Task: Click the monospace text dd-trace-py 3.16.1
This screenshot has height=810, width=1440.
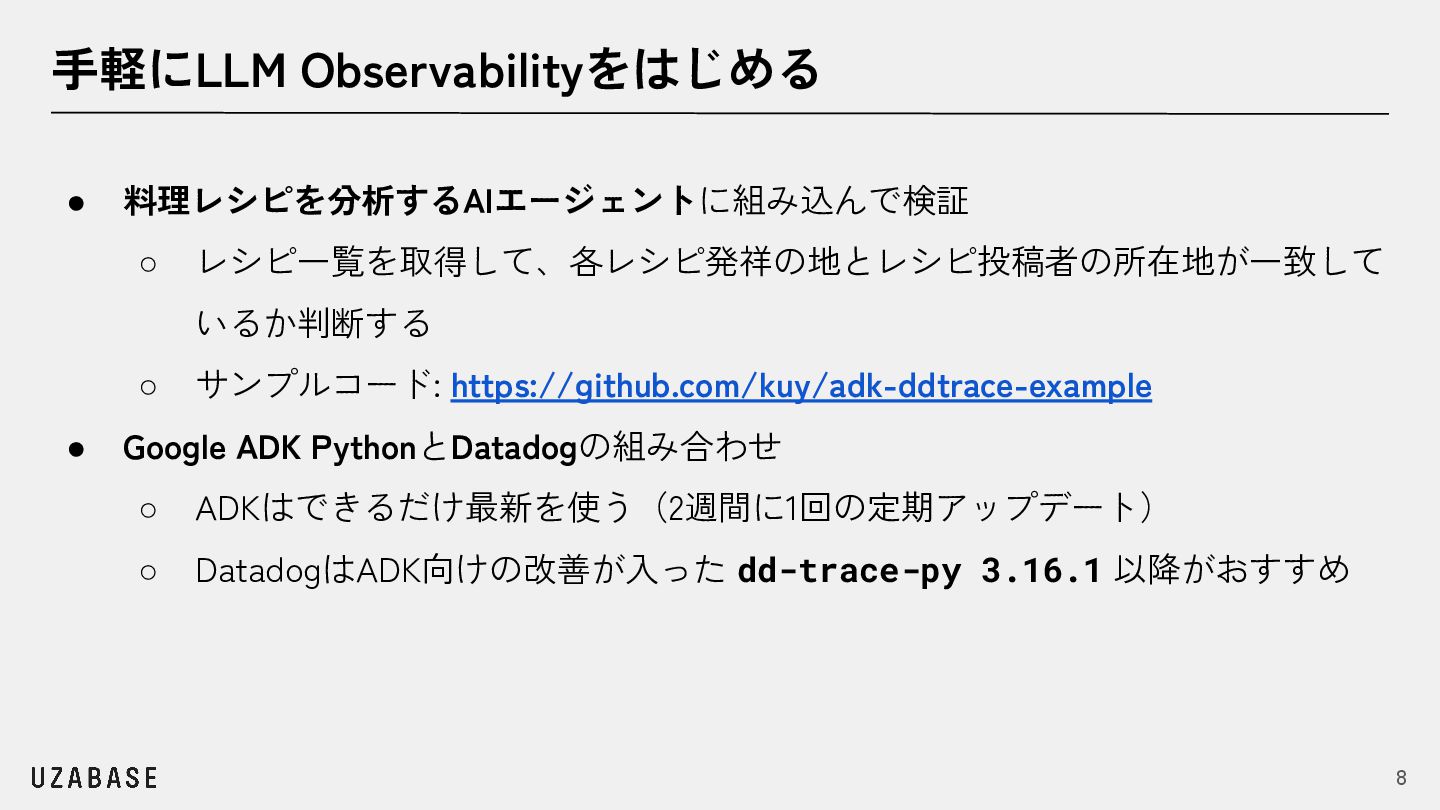Action: (919, 571)
